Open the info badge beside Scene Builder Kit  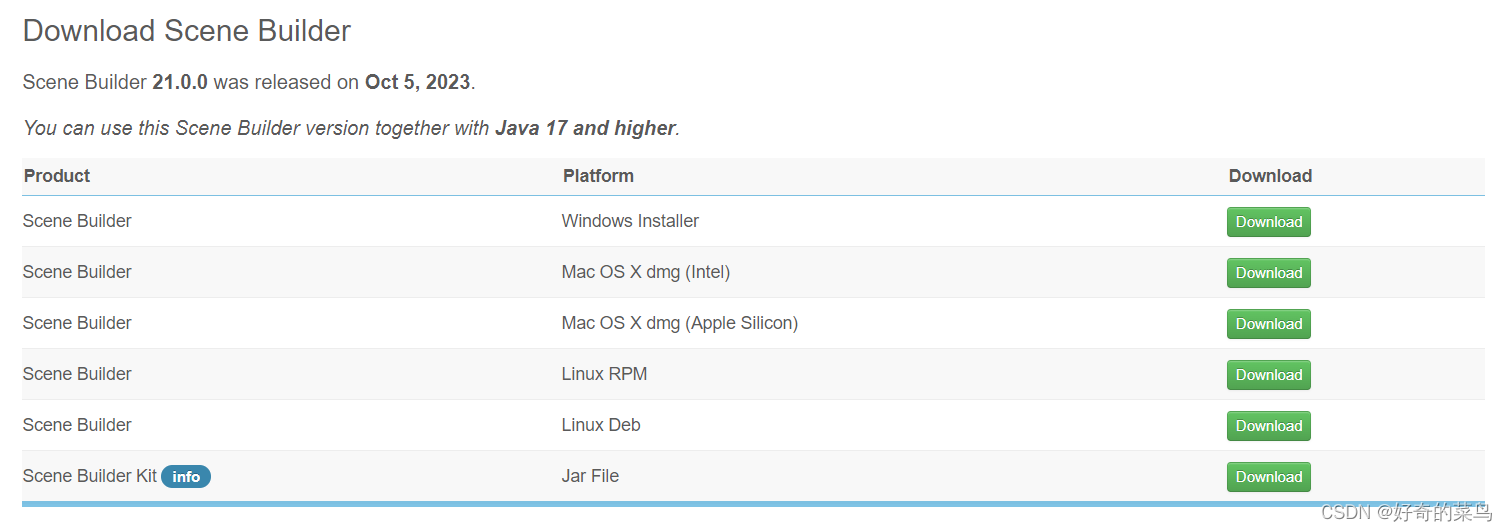[x=186, y=477]
